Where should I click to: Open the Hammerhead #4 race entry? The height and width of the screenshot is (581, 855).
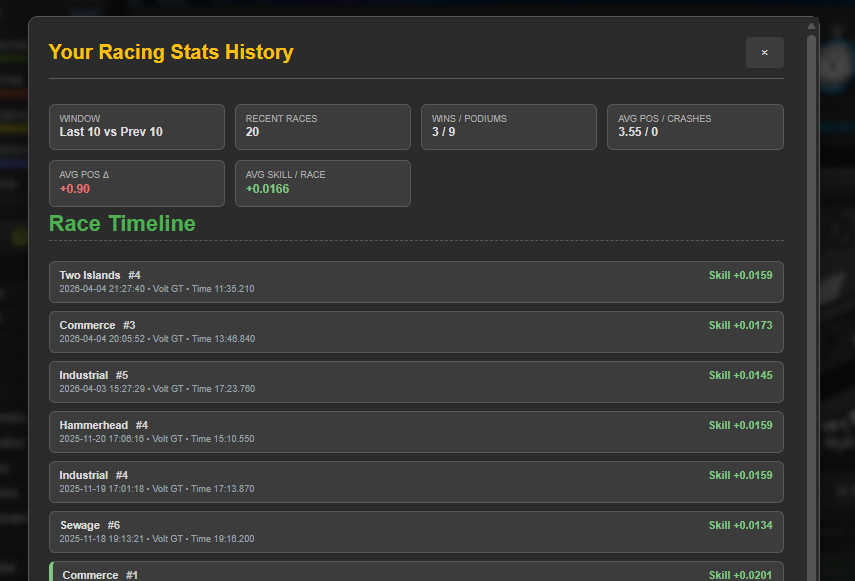(416, 432)
